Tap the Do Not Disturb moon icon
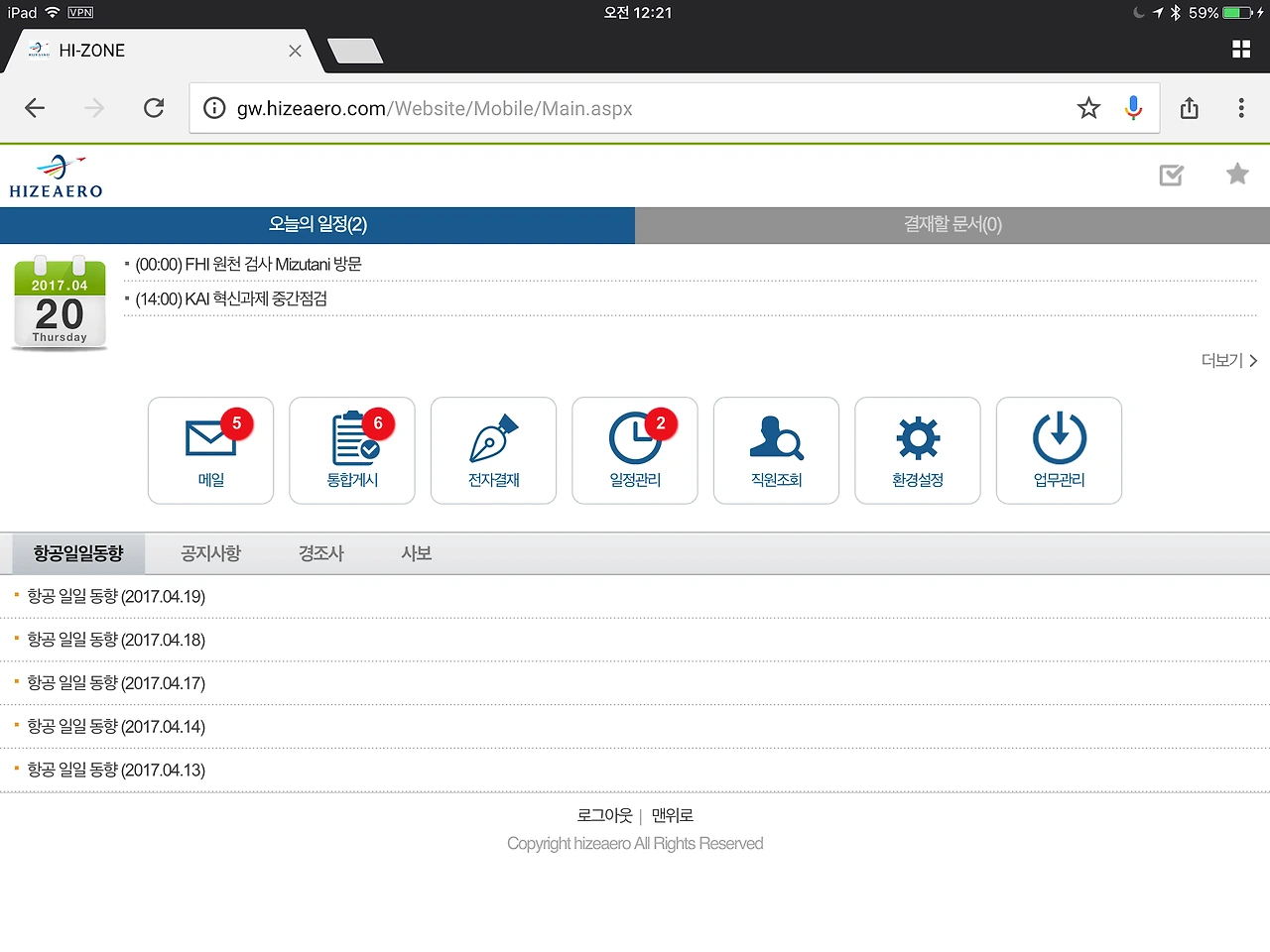Image resolution: width=1270 pixels, height=952 pixels. (x=1138, y=13)
